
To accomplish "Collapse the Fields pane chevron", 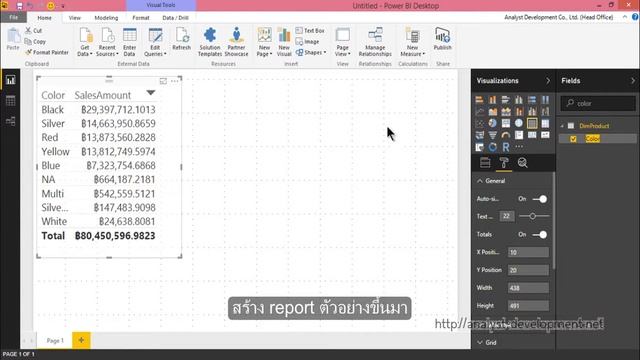I will pos(633,81).
